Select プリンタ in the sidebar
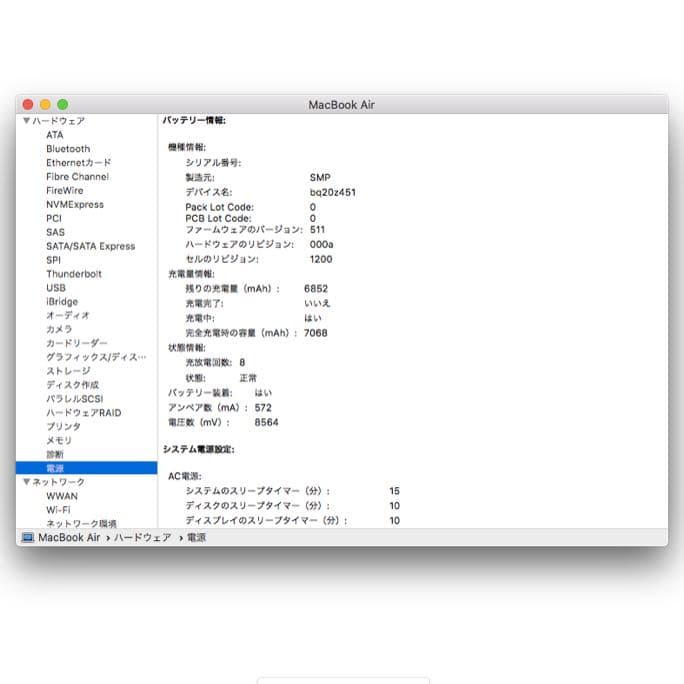The image size is (684, 684). coord(63,427)
